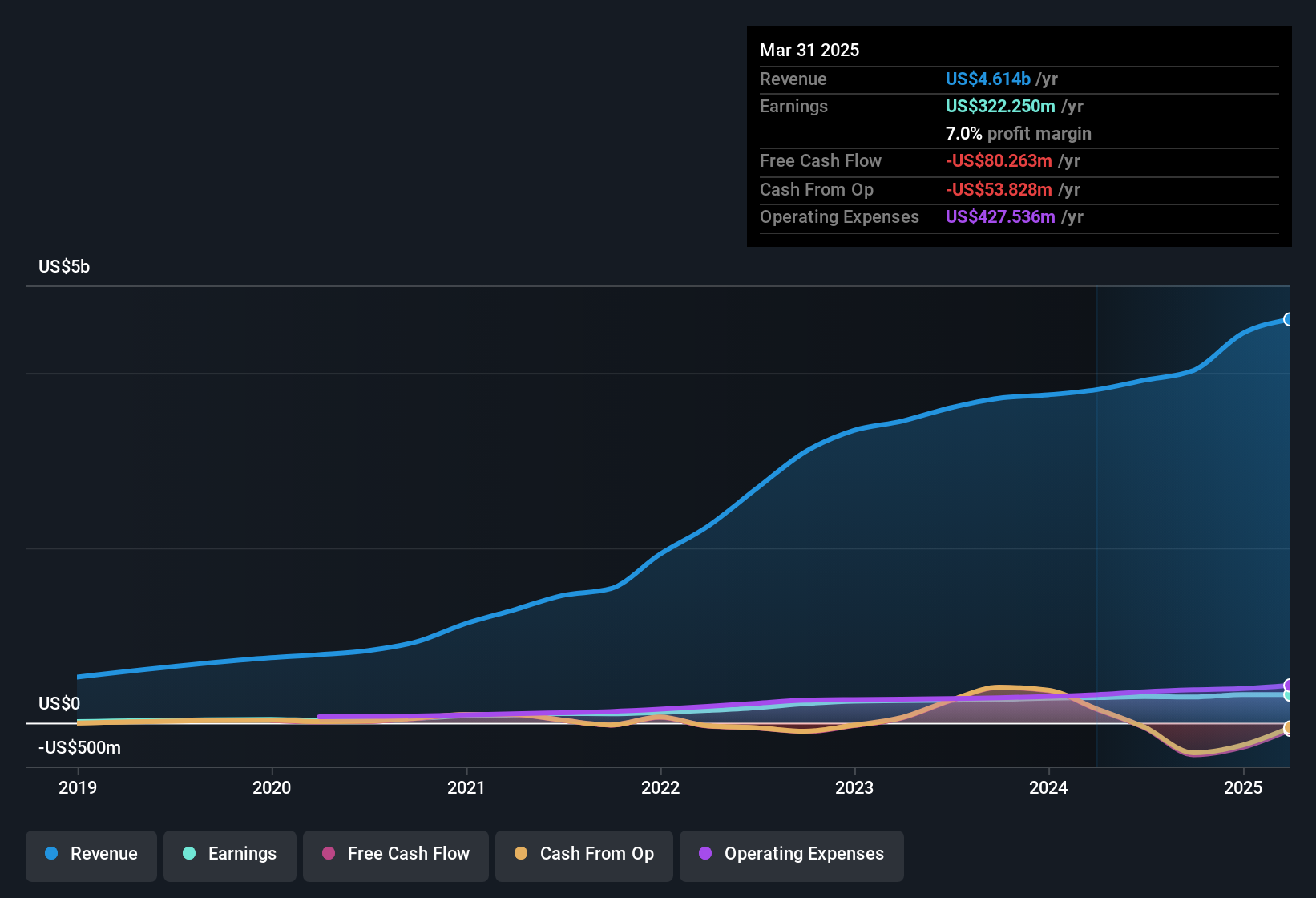Click the US$427.536m operating expenses value

coord(1000,216)
